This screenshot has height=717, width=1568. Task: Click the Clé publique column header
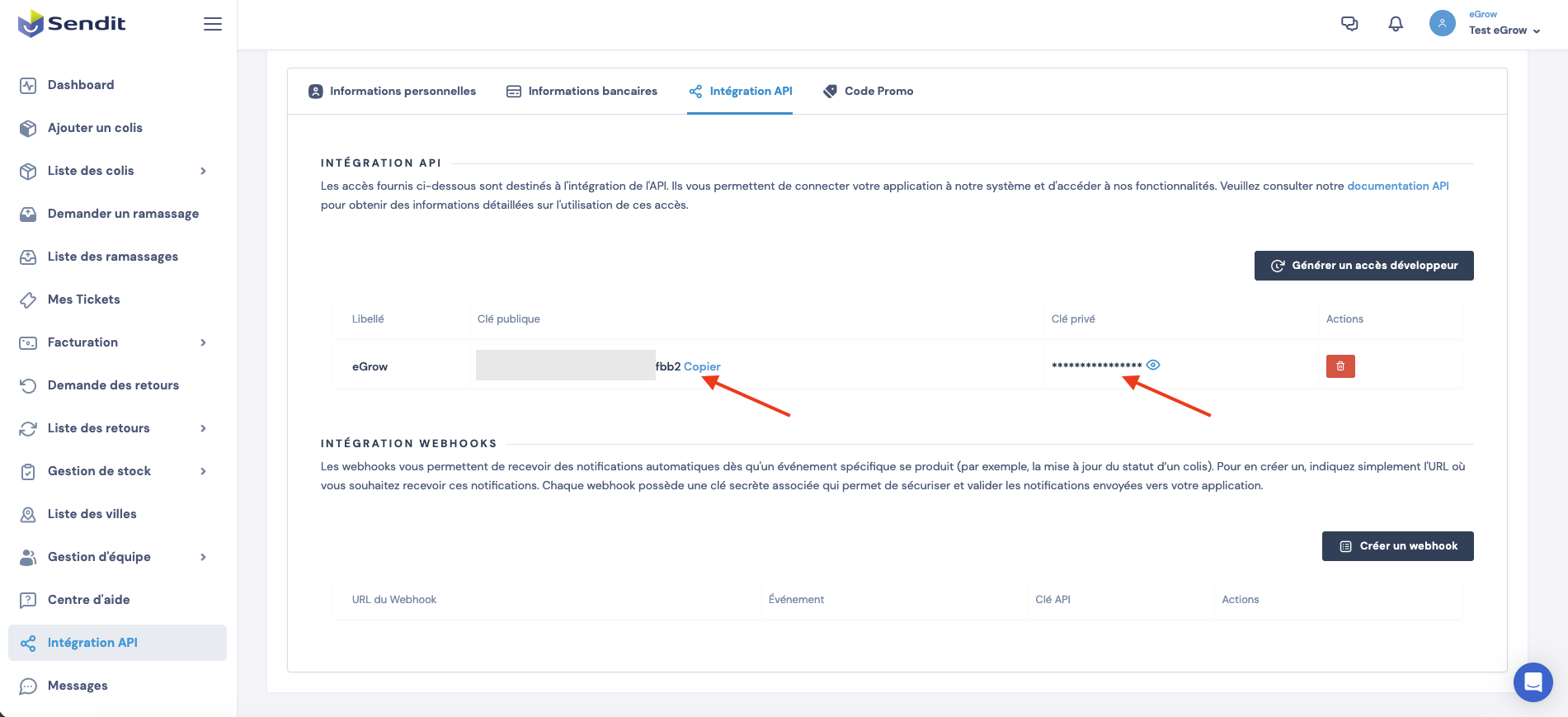click(509, 318)
